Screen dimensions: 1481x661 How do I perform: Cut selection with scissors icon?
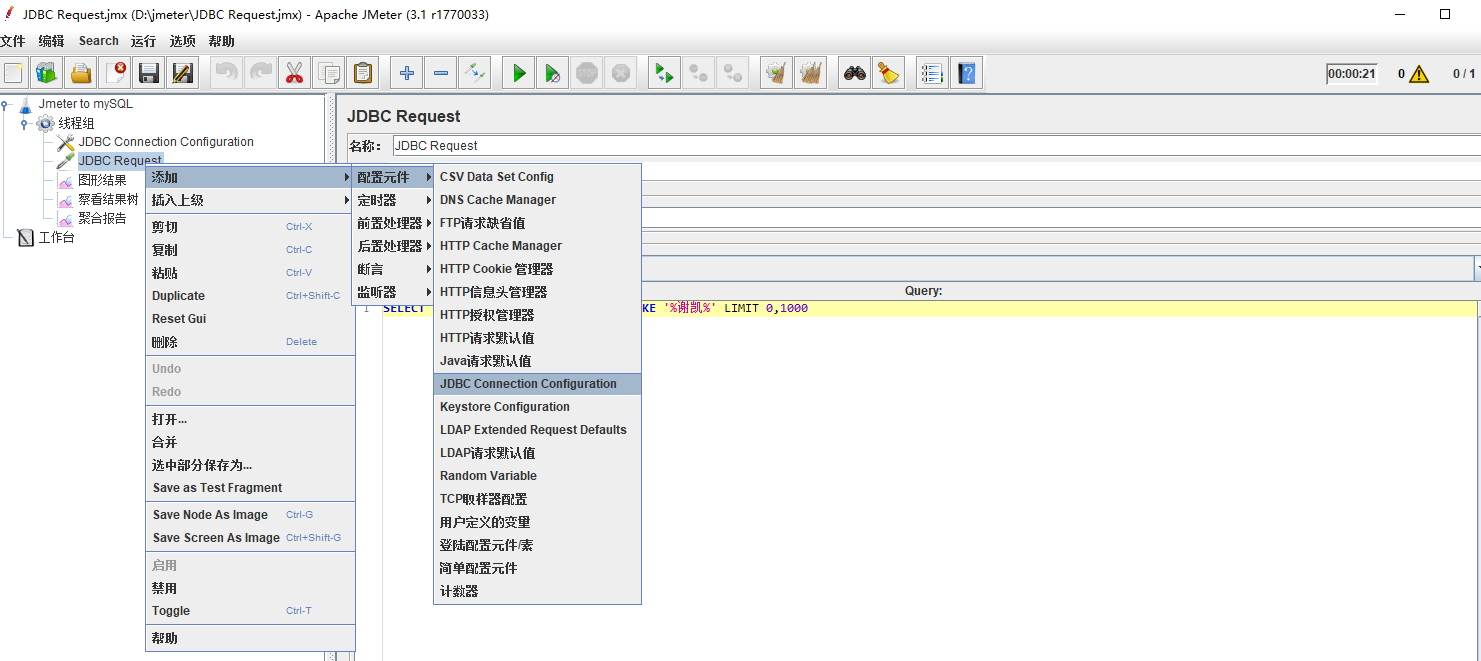[x=294, y=73]
